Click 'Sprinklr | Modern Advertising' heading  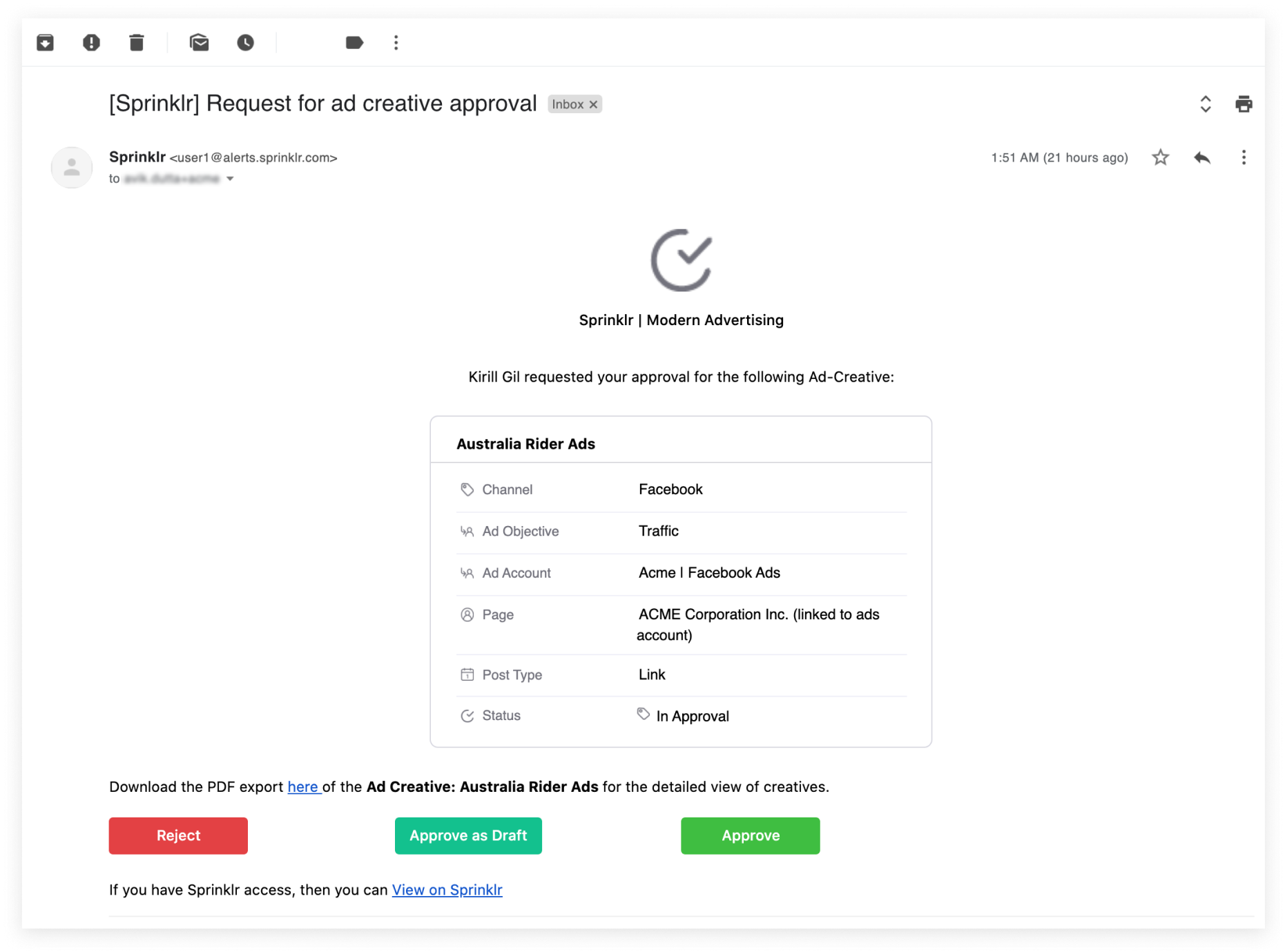click(681, 320)
